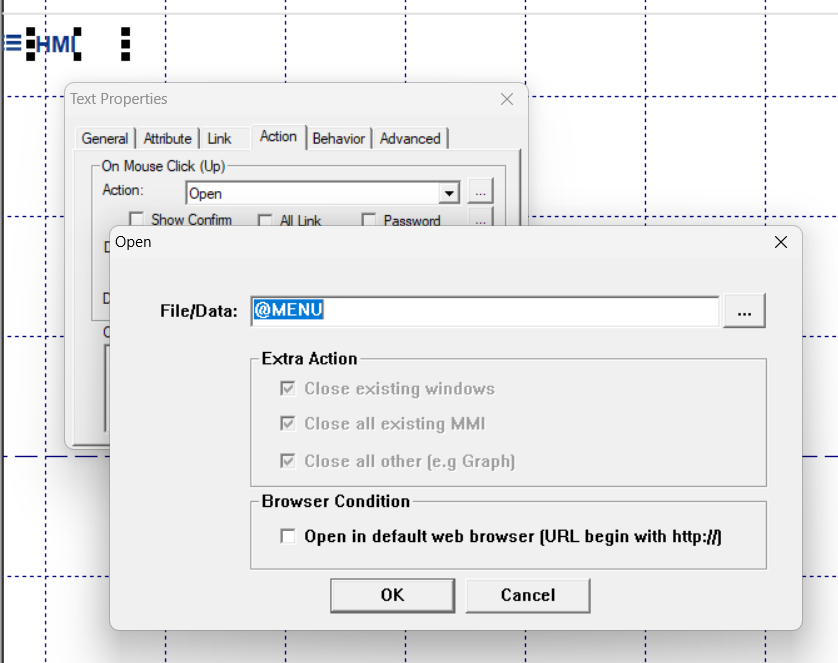Viewport: 838px width, 663px height.
Task: Select the Advanced tab
Action: [x=410, y=139]
